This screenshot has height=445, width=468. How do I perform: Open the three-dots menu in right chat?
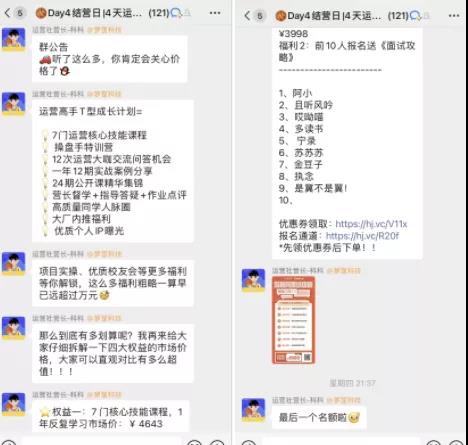[x=454, y=16]
